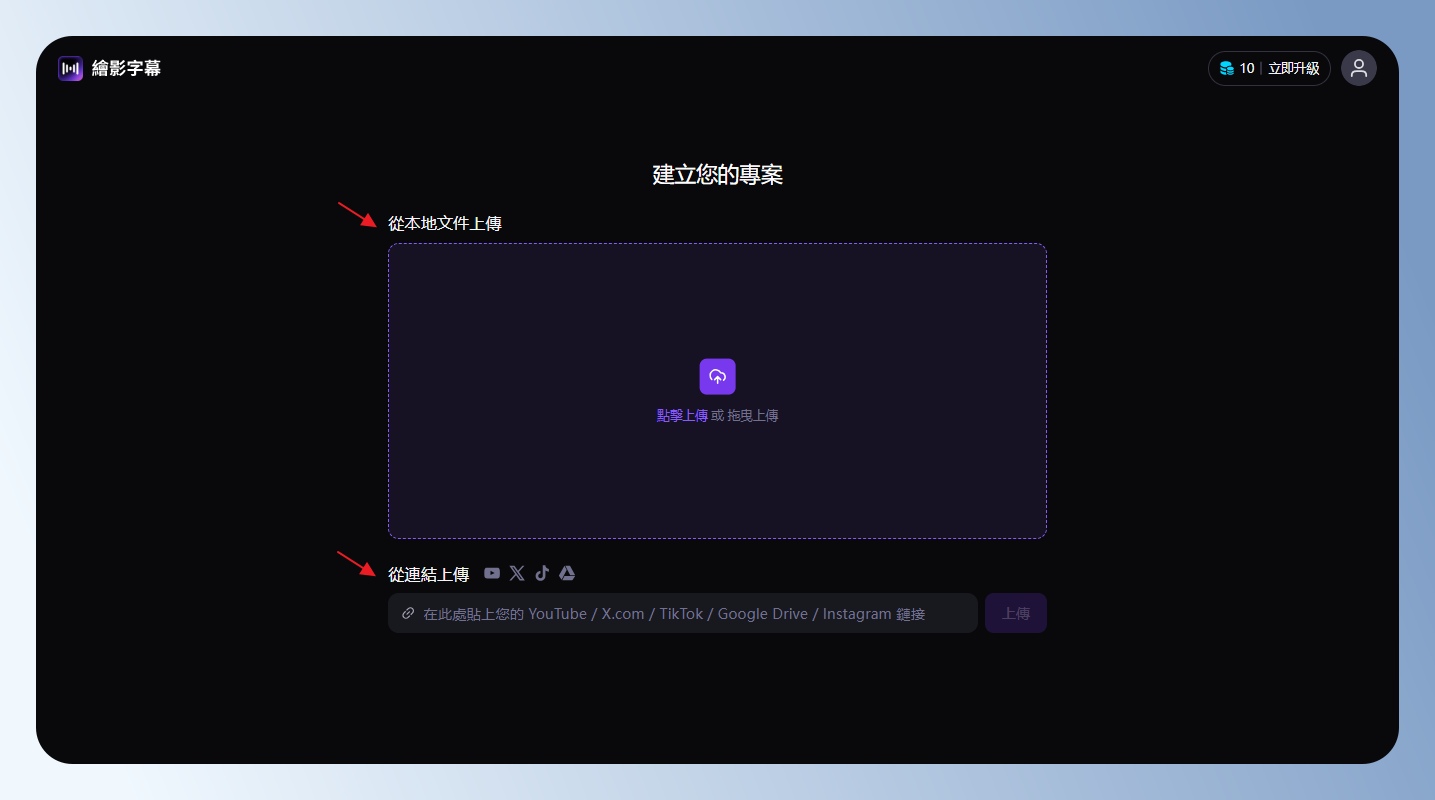
Task: Click inside the dashed upload drop zone
Action: pyautogui.click(x=717, y=300)
